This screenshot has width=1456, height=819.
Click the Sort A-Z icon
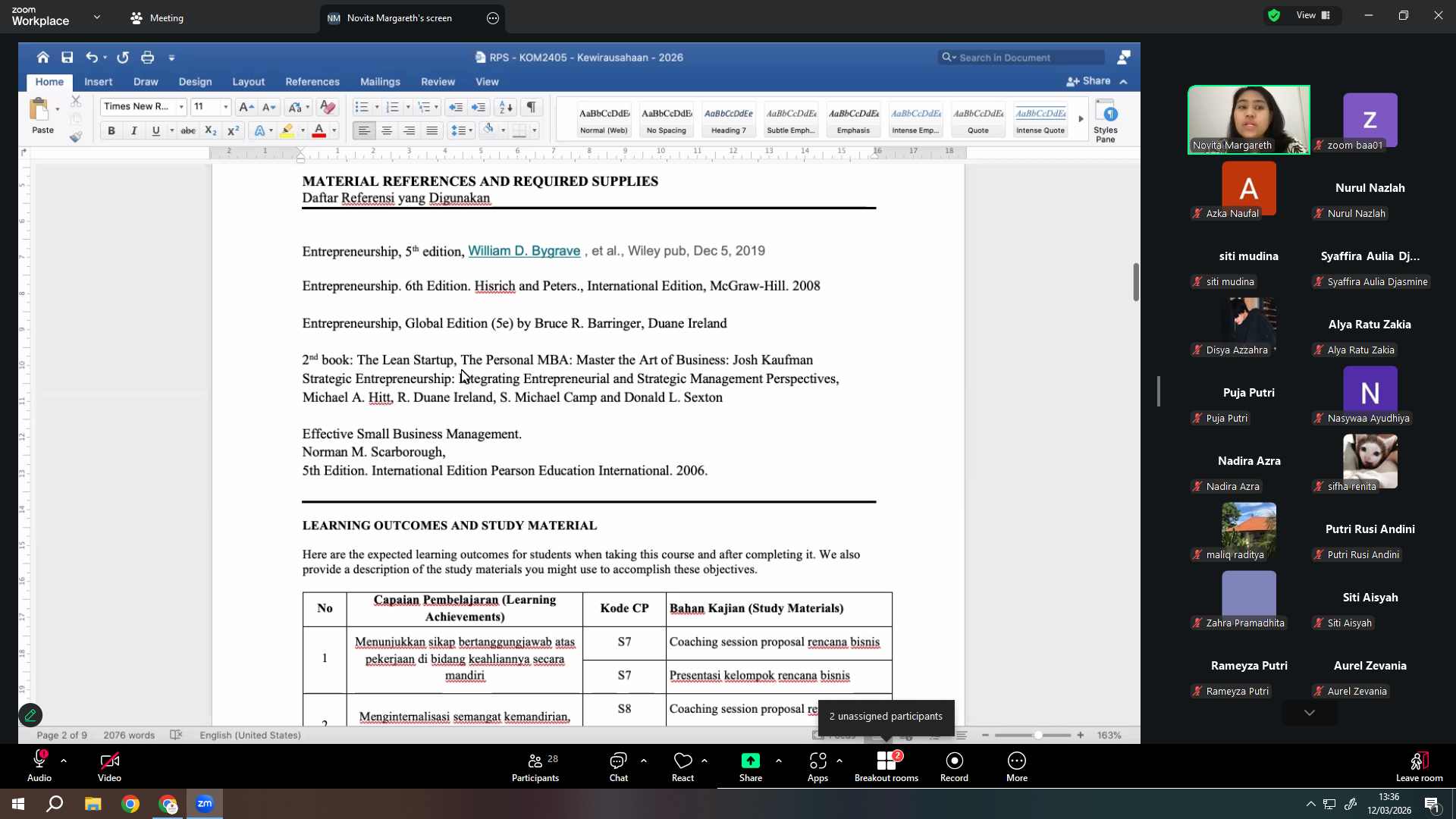(x=506, y=107)
